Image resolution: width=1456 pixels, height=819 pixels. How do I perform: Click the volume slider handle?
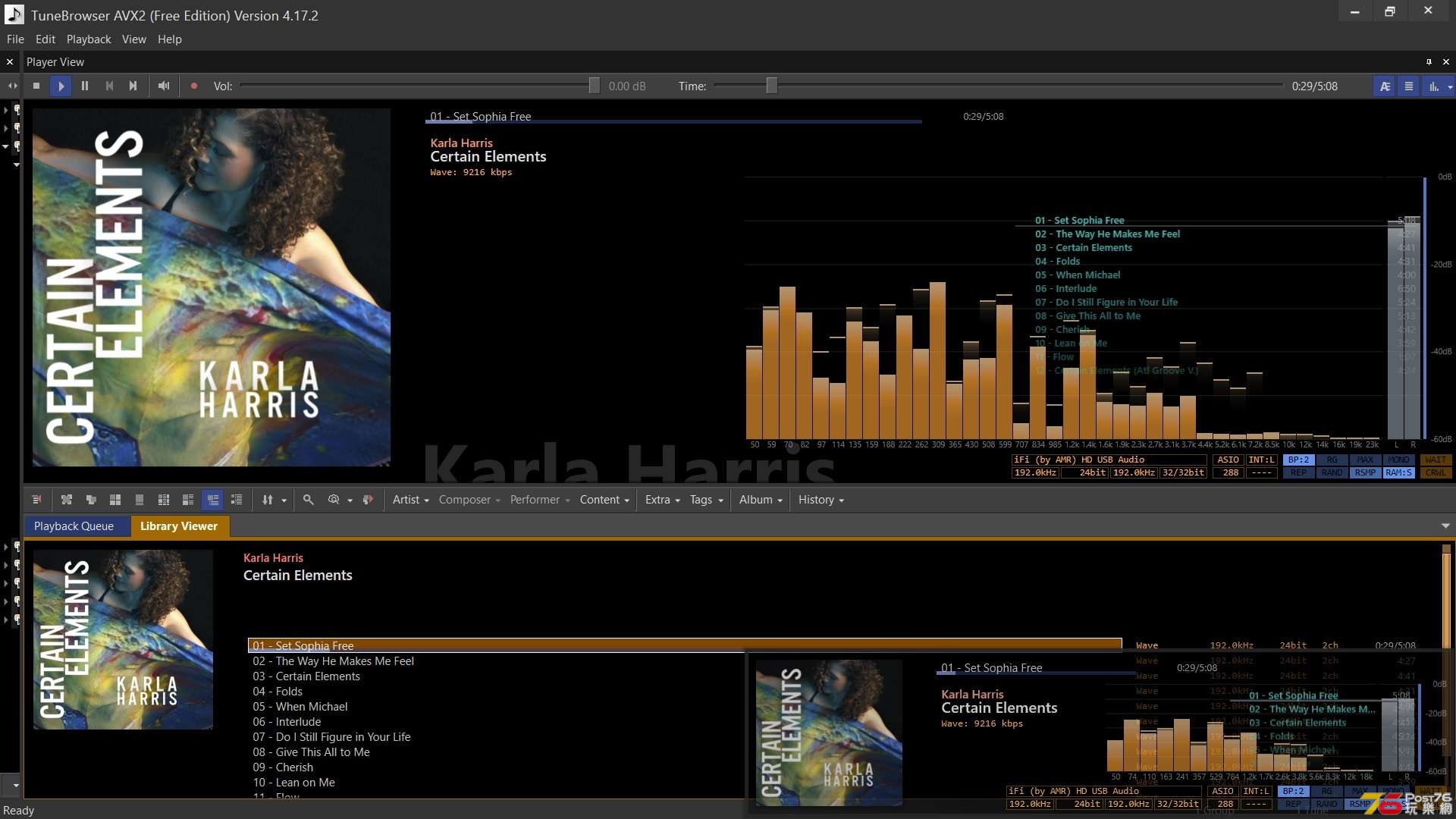[x=594, y=86]
